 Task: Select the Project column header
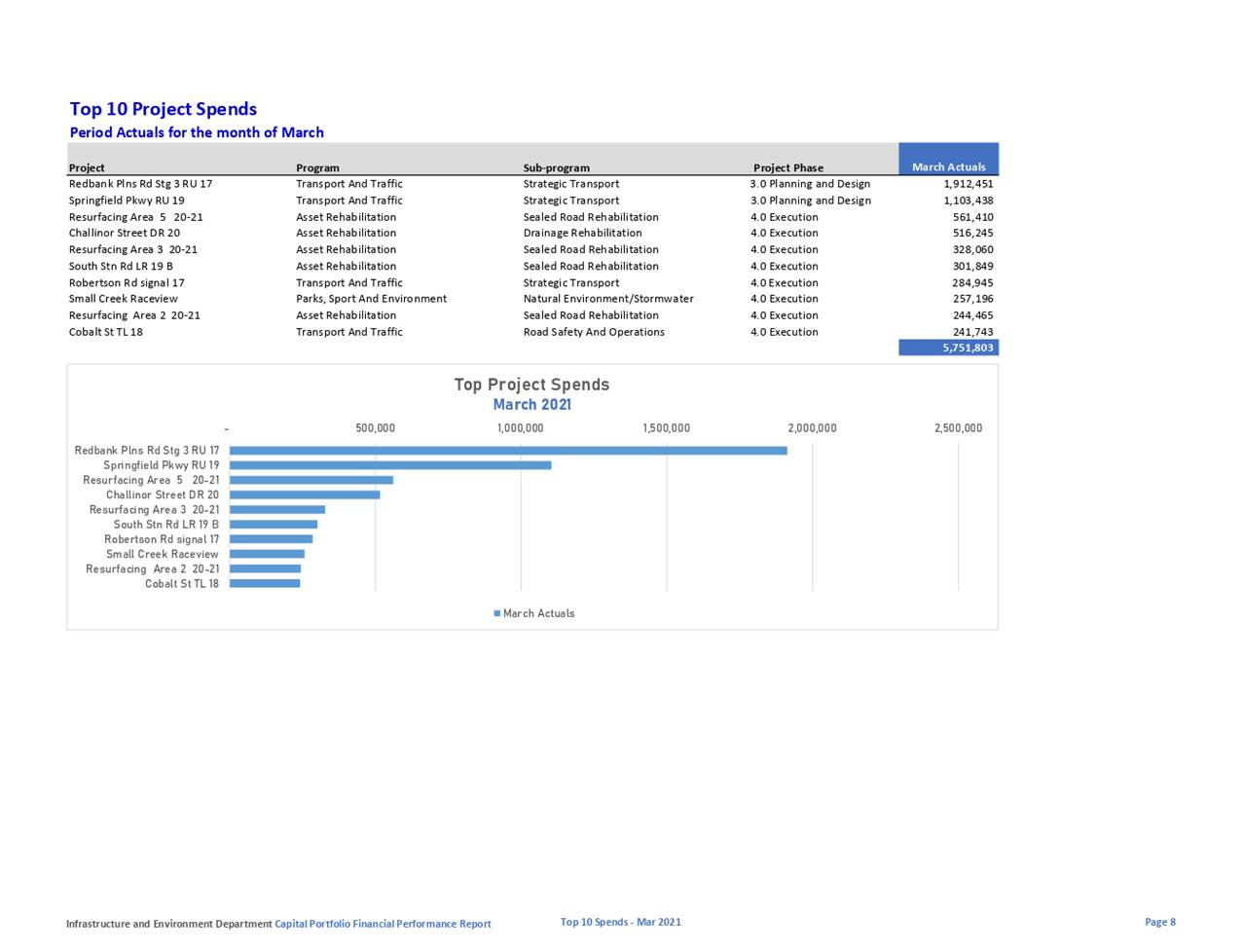click(x=87, y=167)
